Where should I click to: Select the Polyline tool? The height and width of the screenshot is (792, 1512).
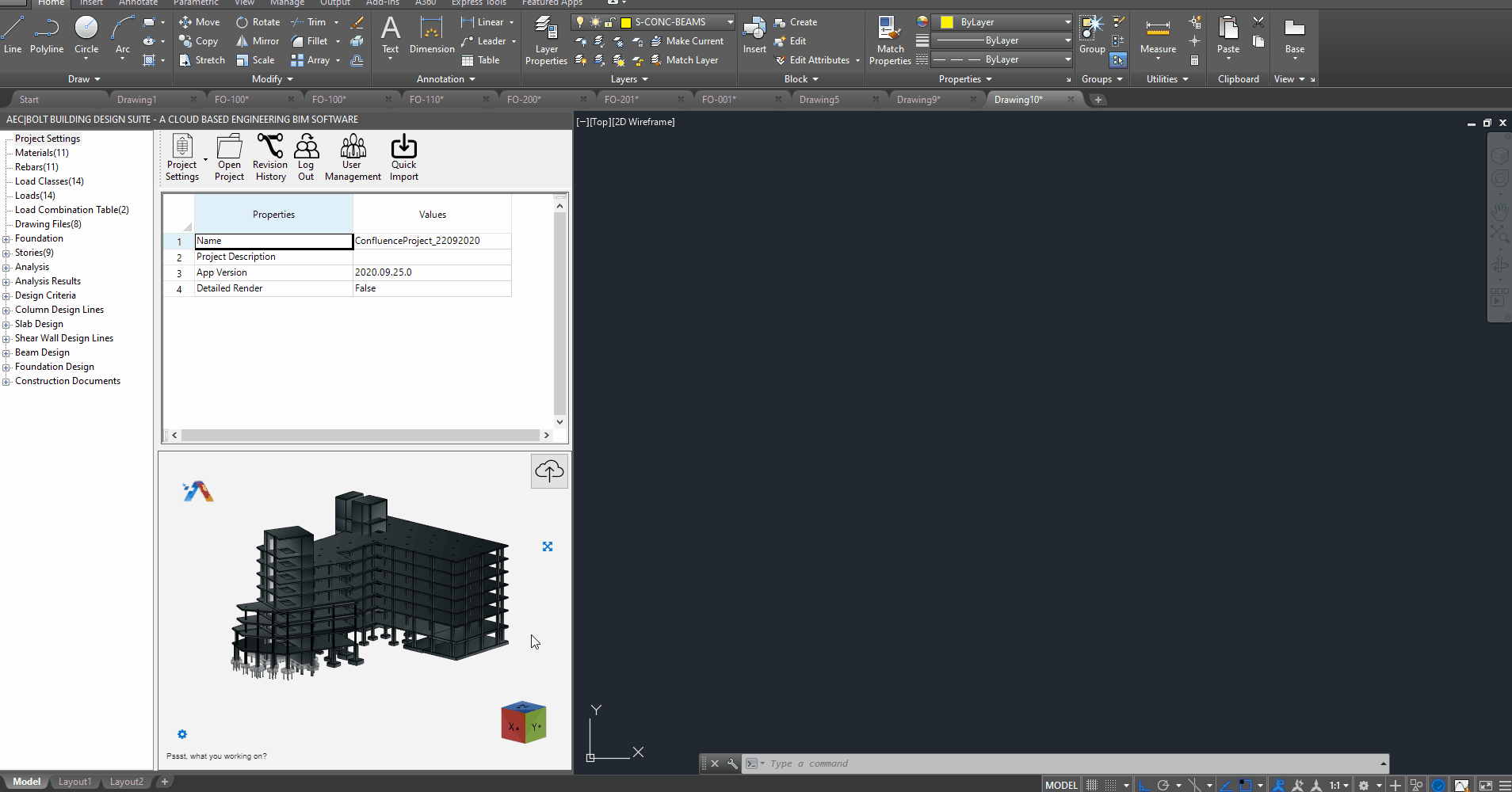coord(47,36)
